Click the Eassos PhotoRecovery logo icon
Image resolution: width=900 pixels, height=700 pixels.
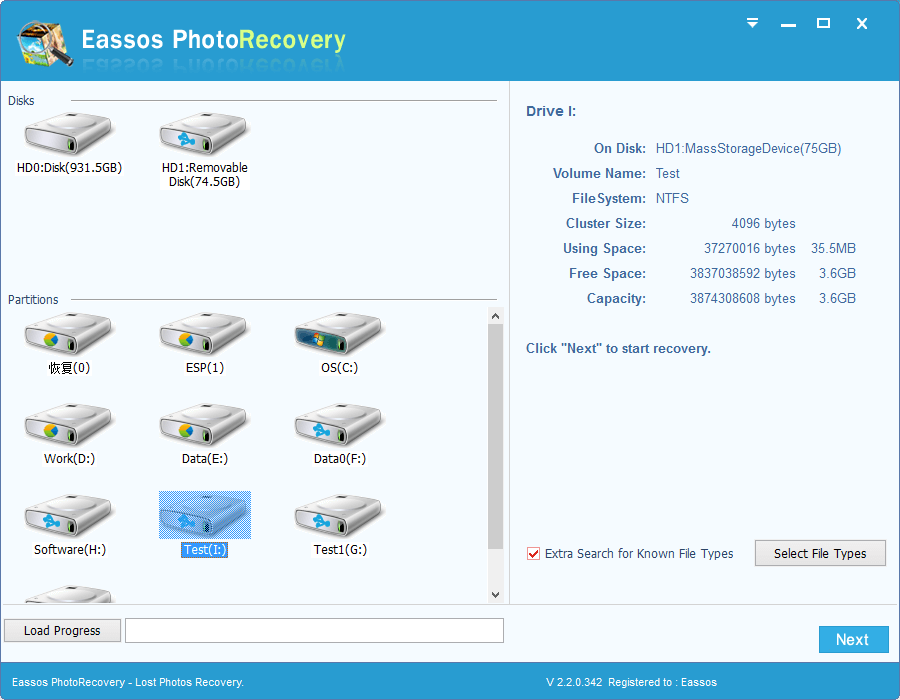click(x=45, y=44)
